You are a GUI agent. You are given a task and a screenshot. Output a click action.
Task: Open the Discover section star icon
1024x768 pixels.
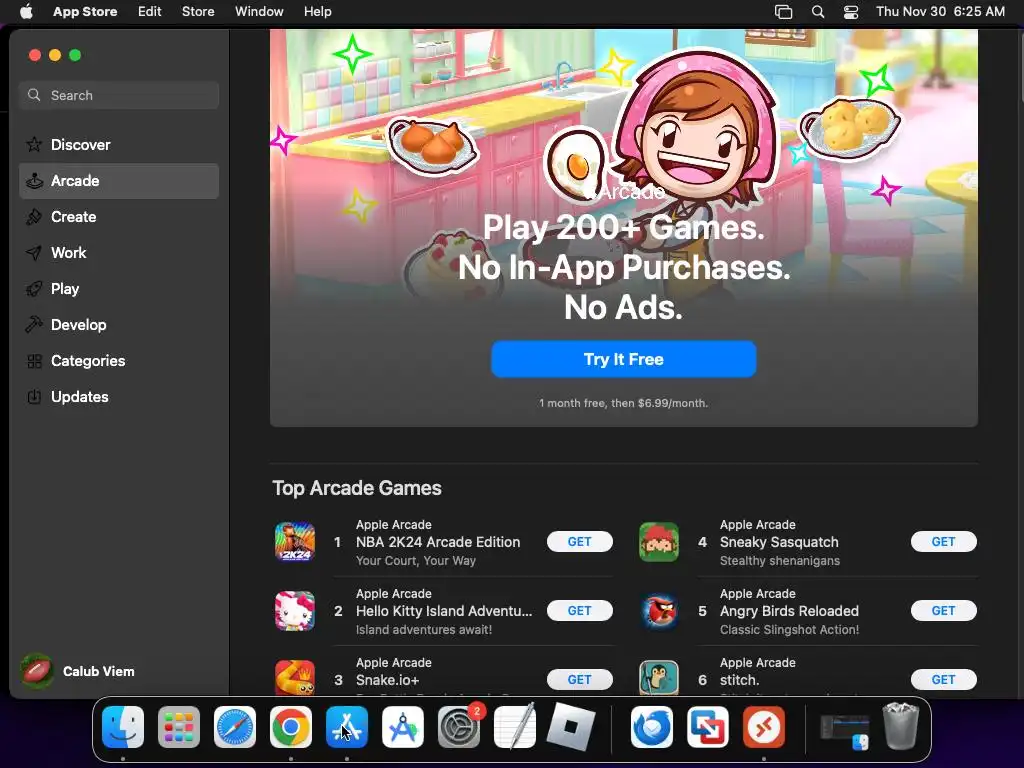point(34,144)
